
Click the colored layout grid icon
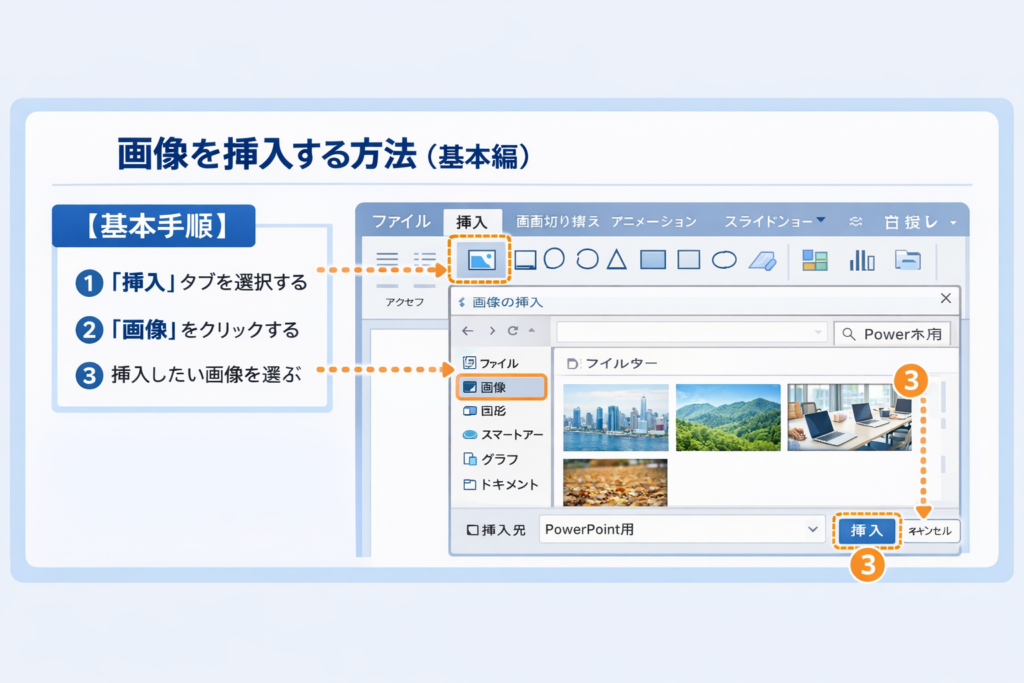point(815,260)
